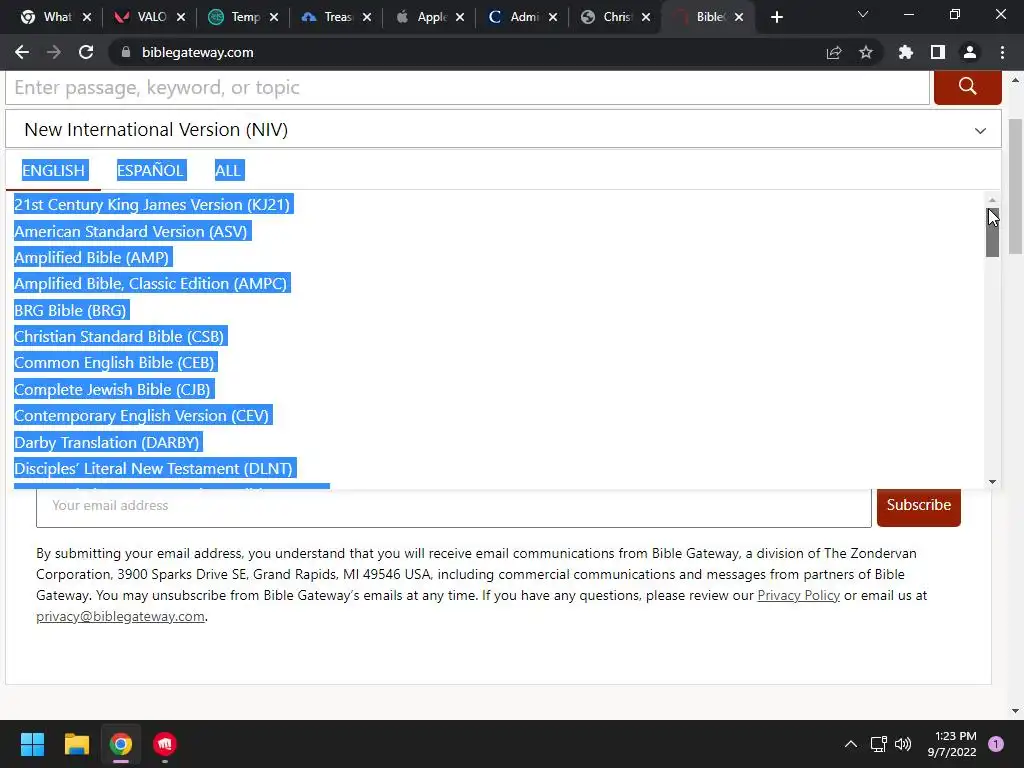
Task: Switch to the ENGLISH versions tab
Action: (54, 170)
